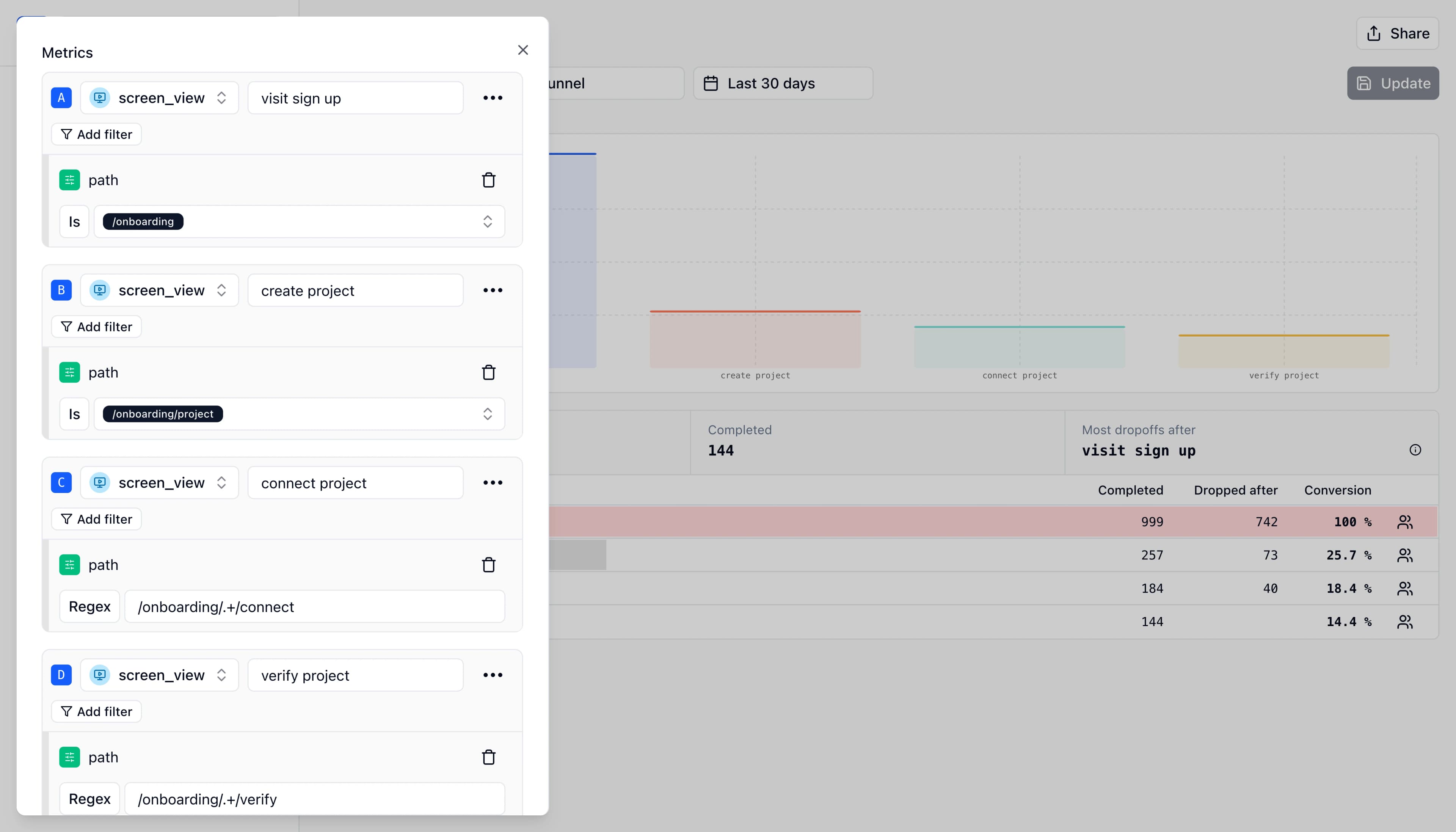Image resolution: width=1456 pixels, height=832 pixels.
Task: Click the people icon on the visit sign up row
Action: coord(1404,521)
